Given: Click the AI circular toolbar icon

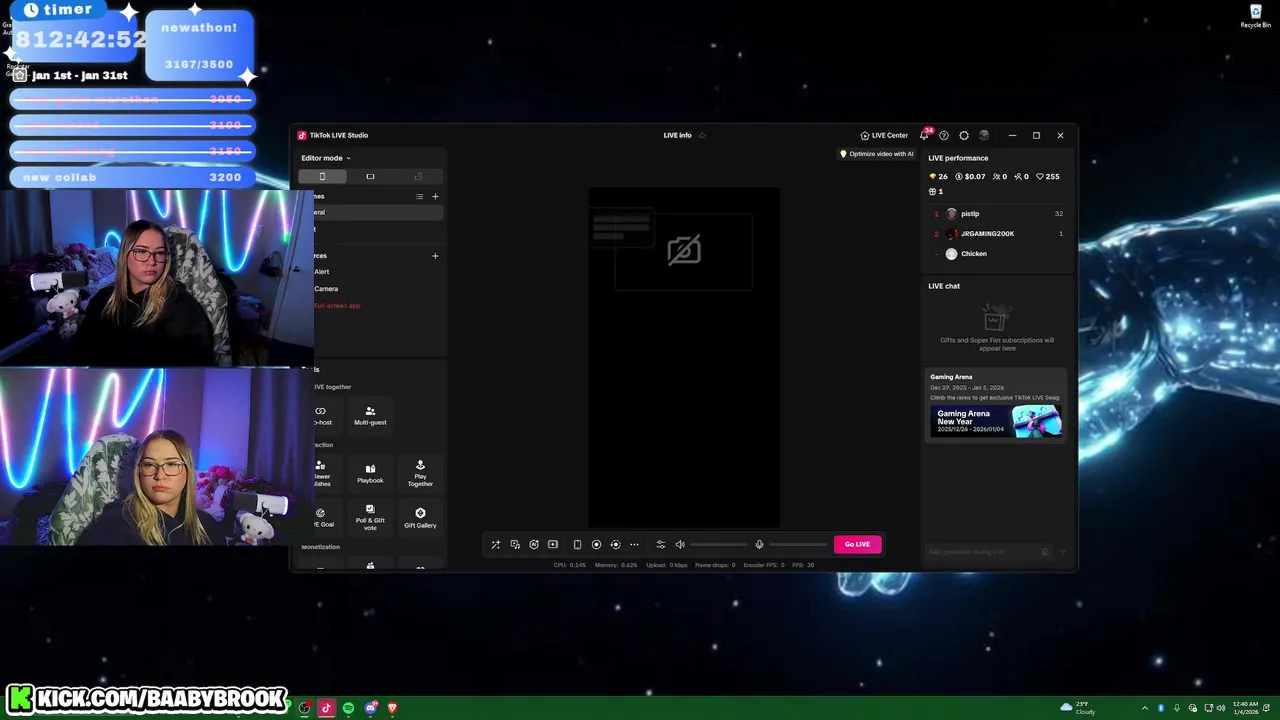Looking at the screenshot, I should (x=534, y=544).
